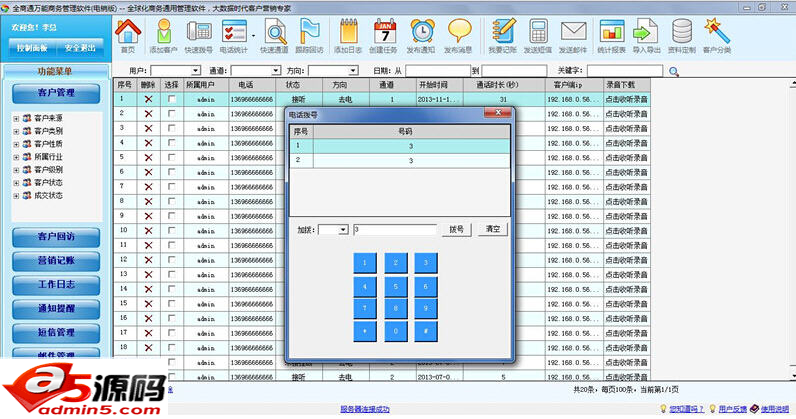This screenshot has width=796, height=419.
Task: Delete call record row 1 with red X
Action: pyautogui.click(x=148, y=100)
